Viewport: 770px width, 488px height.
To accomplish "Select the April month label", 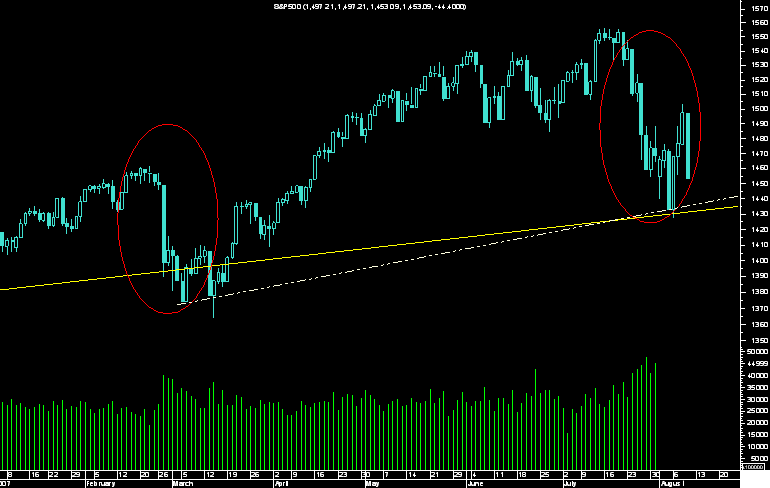I will click(282, 484).
